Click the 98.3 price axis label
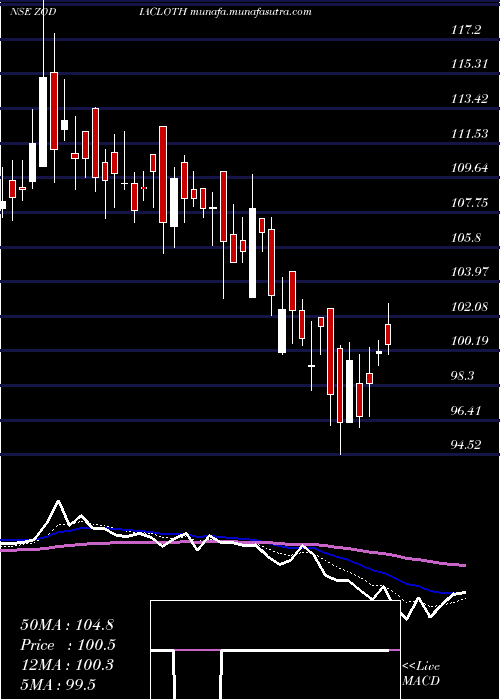The image size is (500, 700). [x=463, y=376]
